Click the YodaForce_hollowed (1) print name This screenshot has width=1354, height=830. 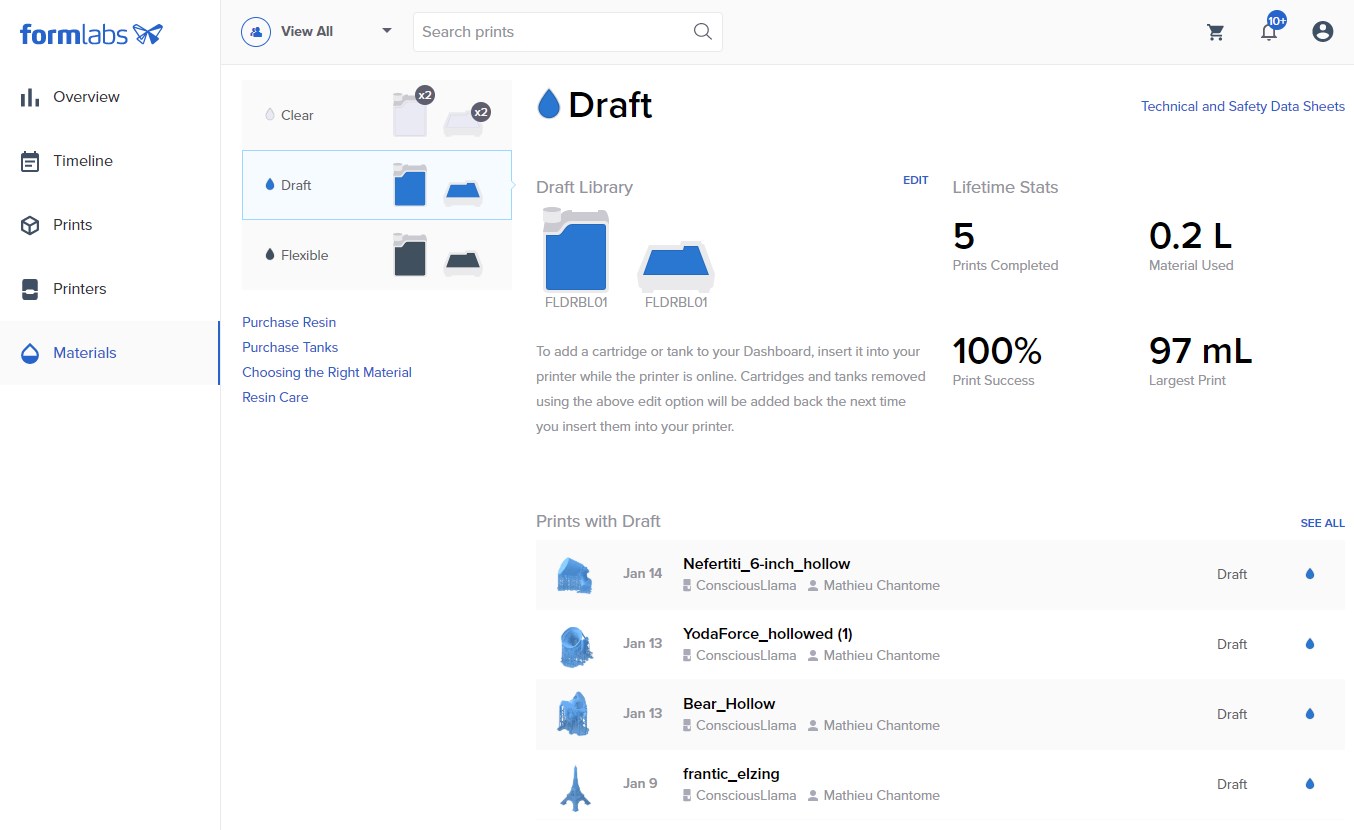pos(768,633)
